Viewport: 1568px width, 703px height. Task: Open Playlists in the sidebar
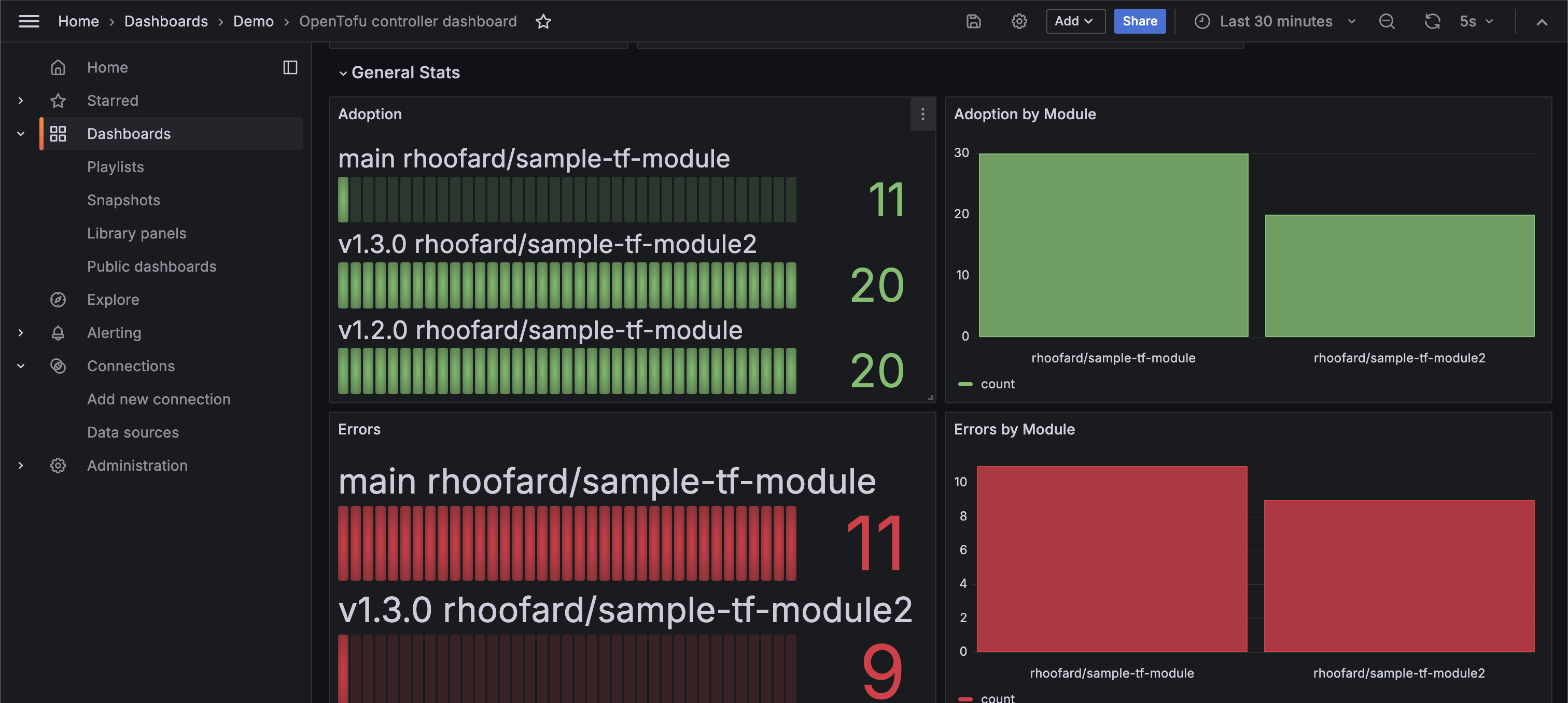pos(115,167)
